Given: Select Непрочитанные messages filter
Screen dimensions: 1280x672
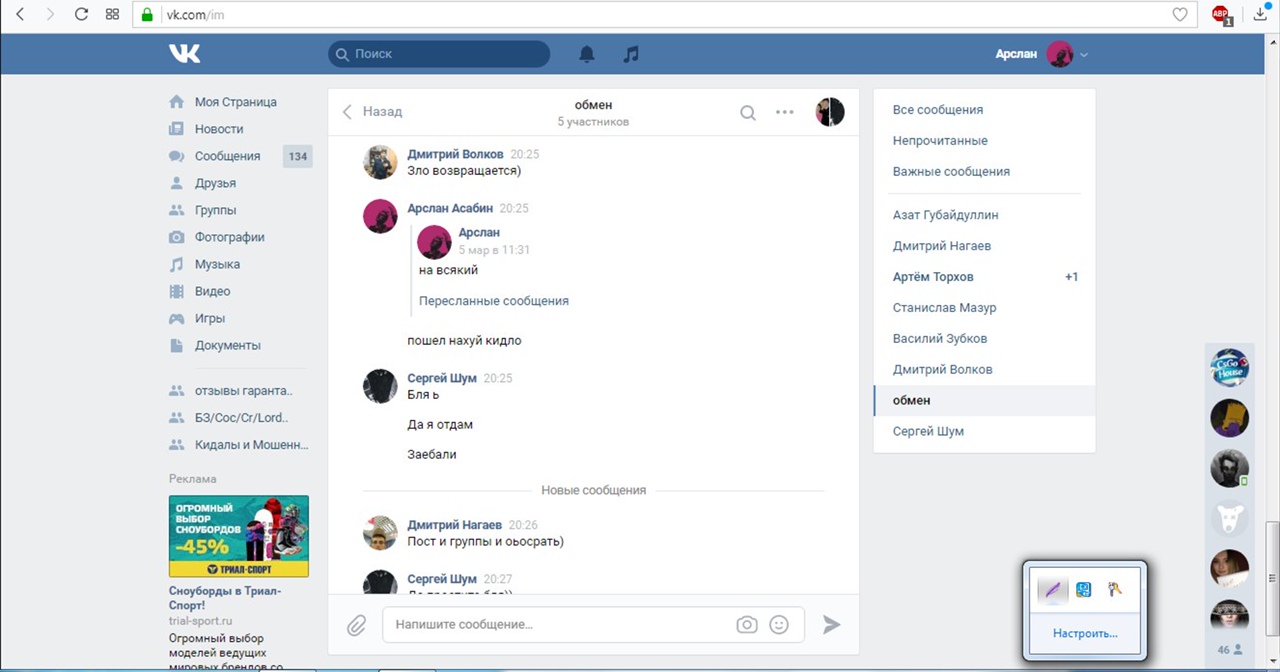Looking at the screenshot, I should (940, 141).
